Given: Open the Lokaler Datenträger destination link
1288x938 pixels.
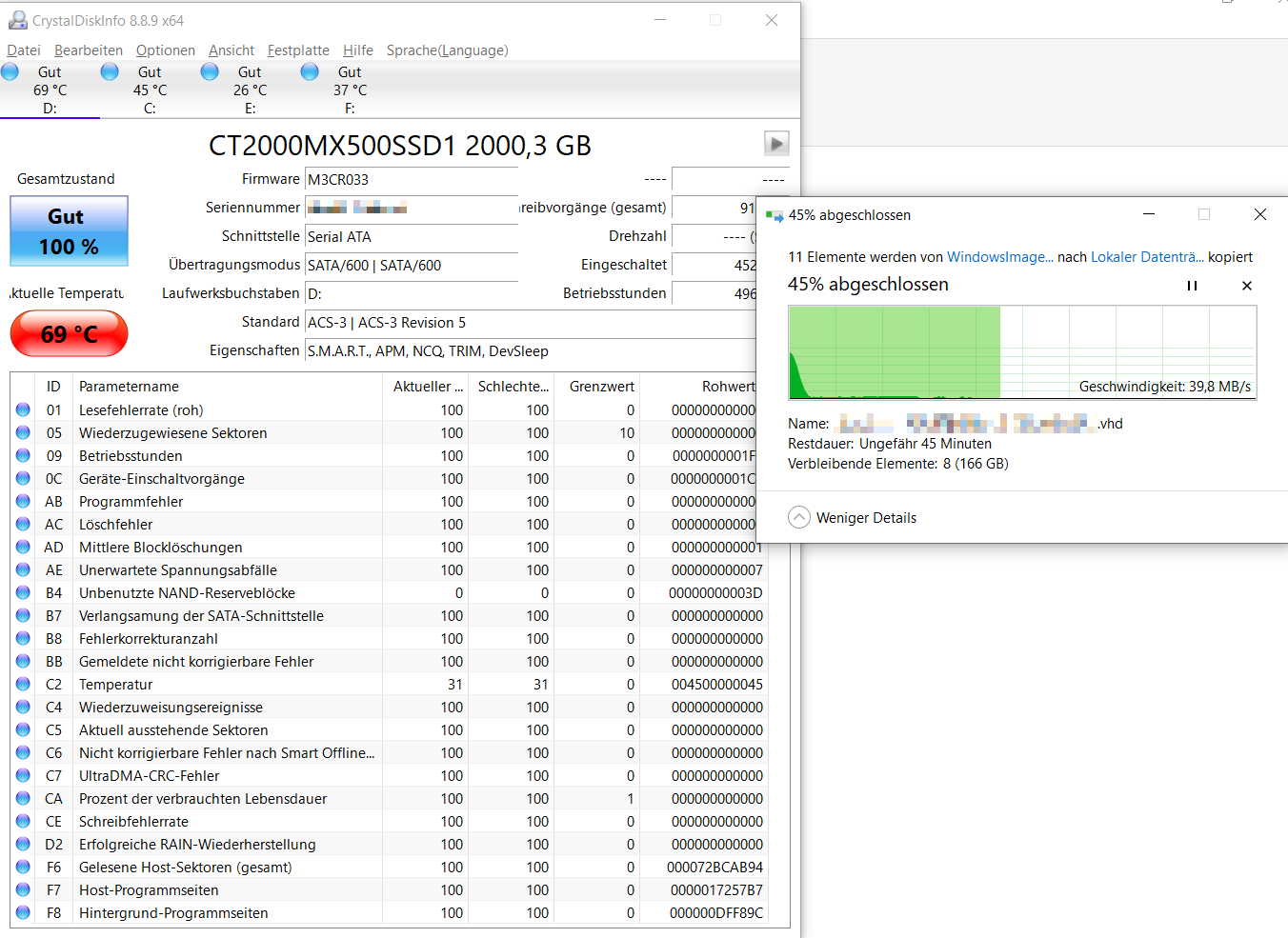Looking at the screenshot, I should [1147, 257].
